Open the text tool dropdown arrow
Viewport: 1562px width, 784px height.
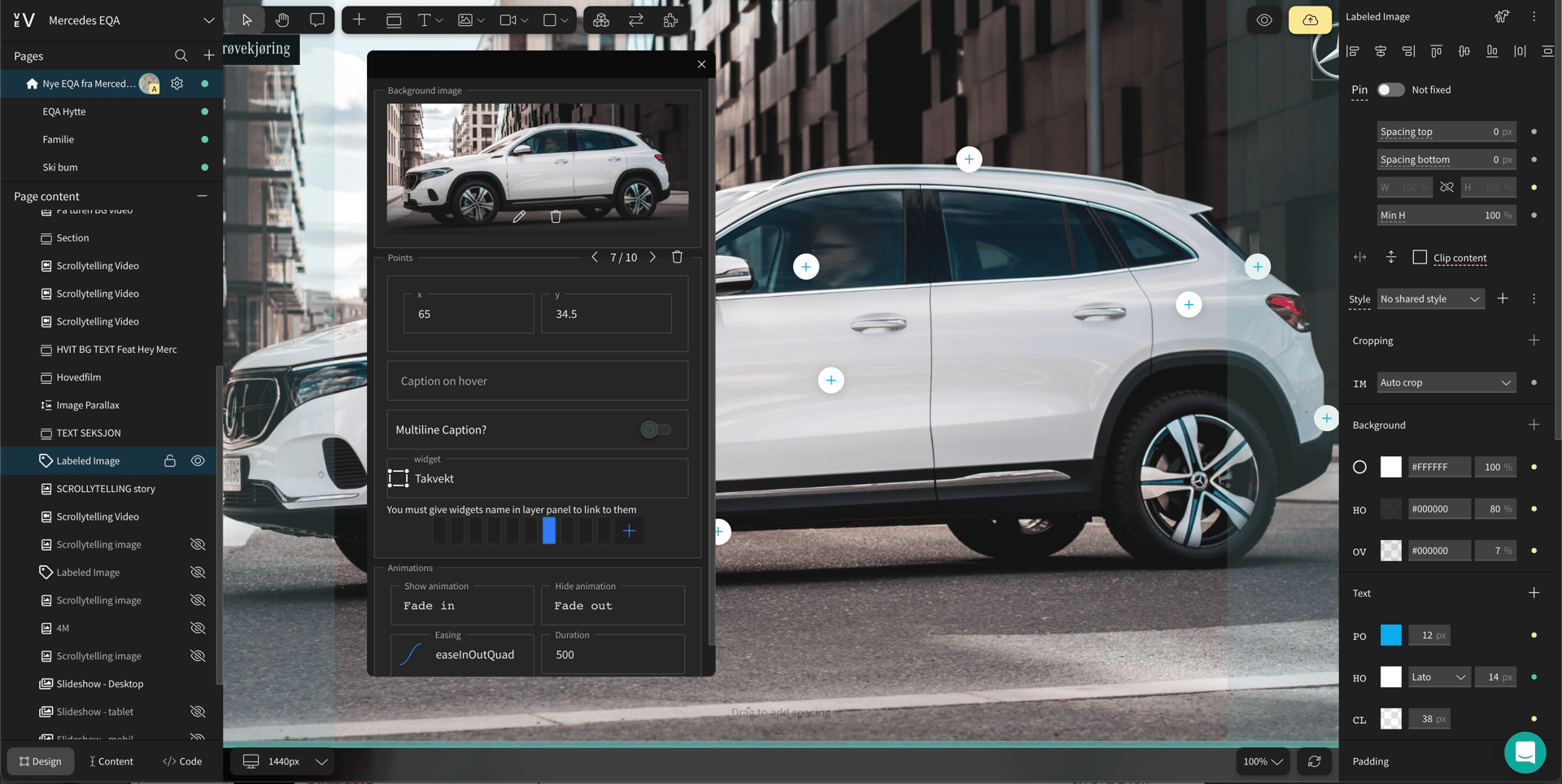coord(439,20)
